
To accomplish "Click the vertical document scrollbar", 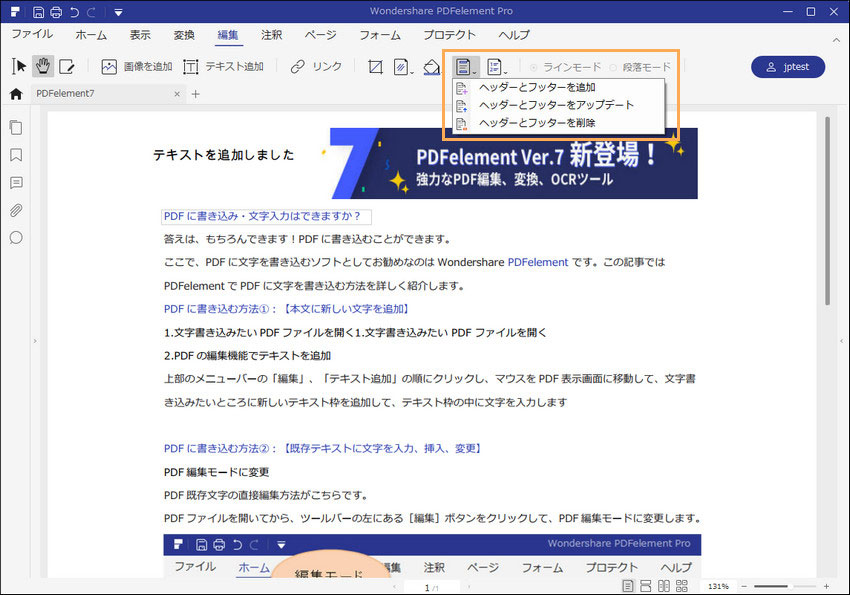I will point(827,211).
